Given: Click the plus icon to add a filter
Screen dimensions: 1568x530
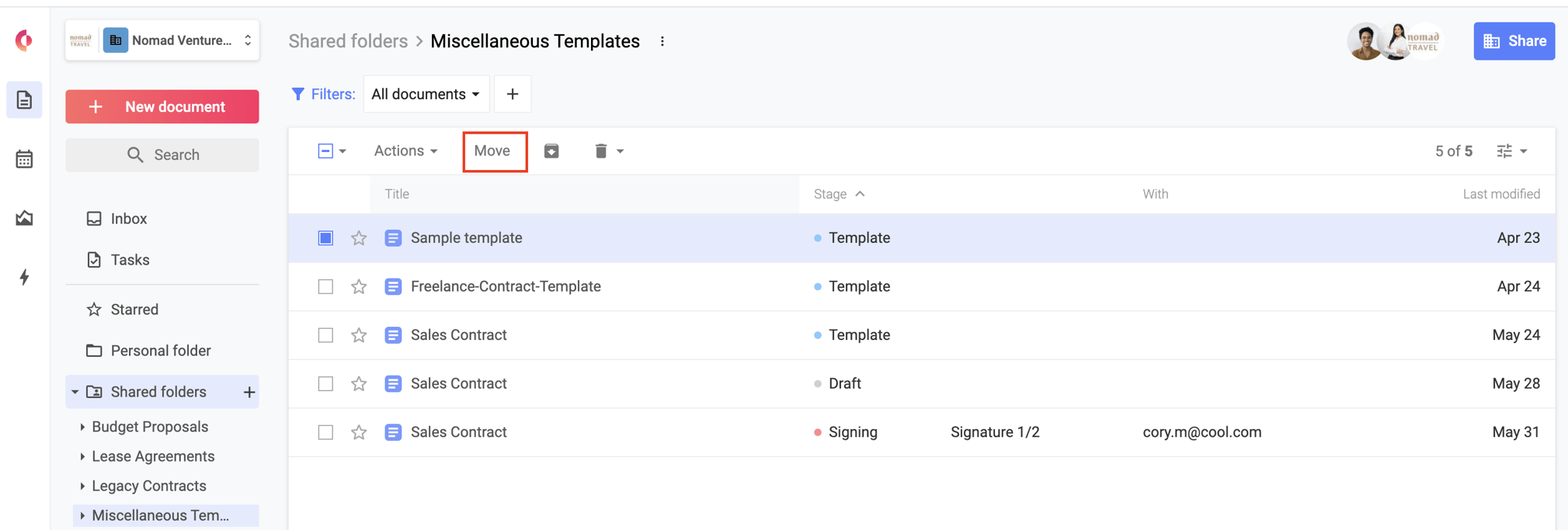Looking at the screenshot, I should pos(513,94).
